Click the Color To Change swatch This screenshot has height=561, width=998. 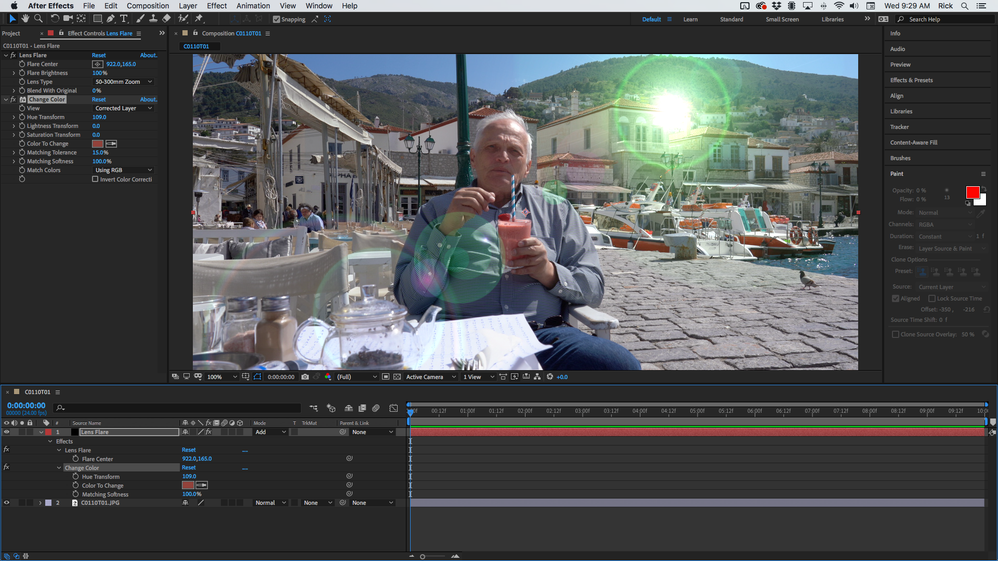[97, 144]
